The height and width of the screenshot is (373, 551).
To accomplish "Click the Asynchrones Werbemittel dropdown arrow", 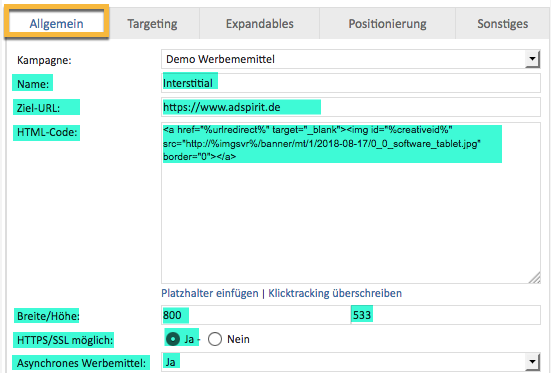I will 532,362.
